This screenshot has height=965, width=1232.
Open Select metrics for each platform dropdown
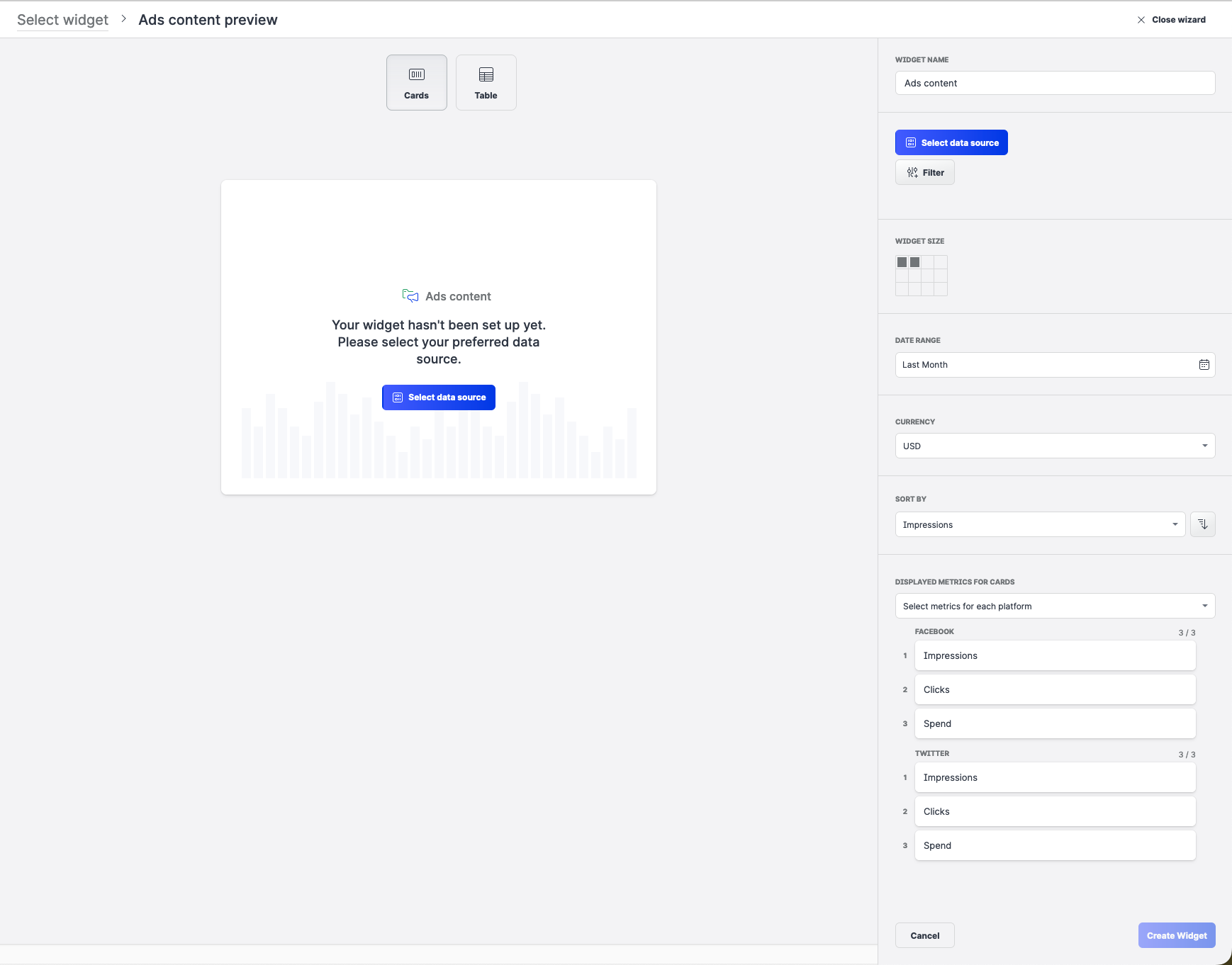click(1055, 606)
